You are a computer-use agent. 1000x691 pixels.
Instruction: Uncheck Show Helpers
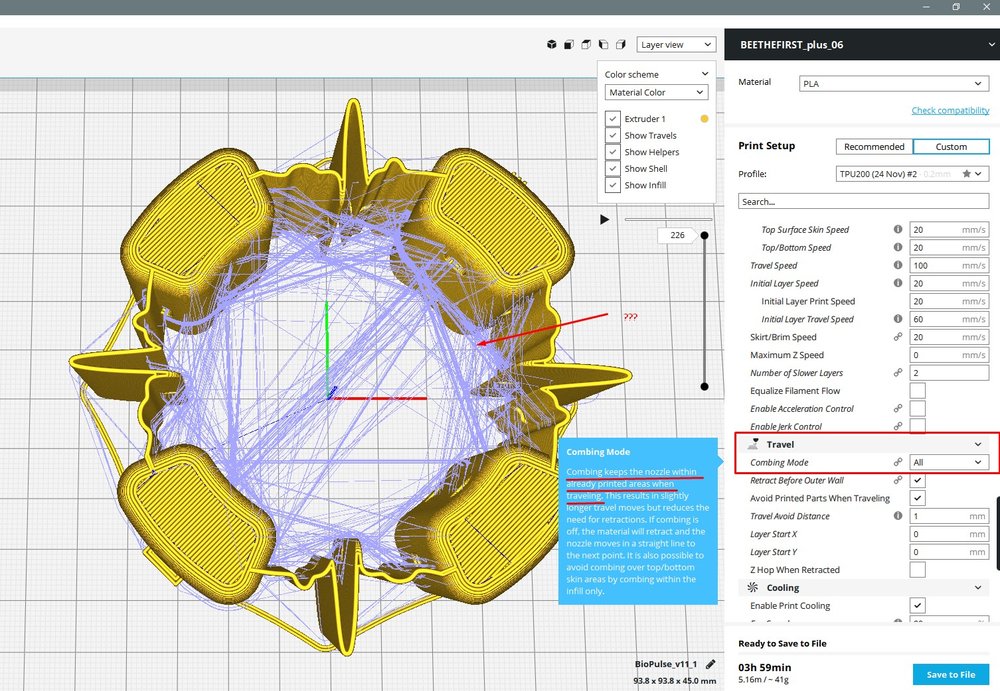coord(612,152)
